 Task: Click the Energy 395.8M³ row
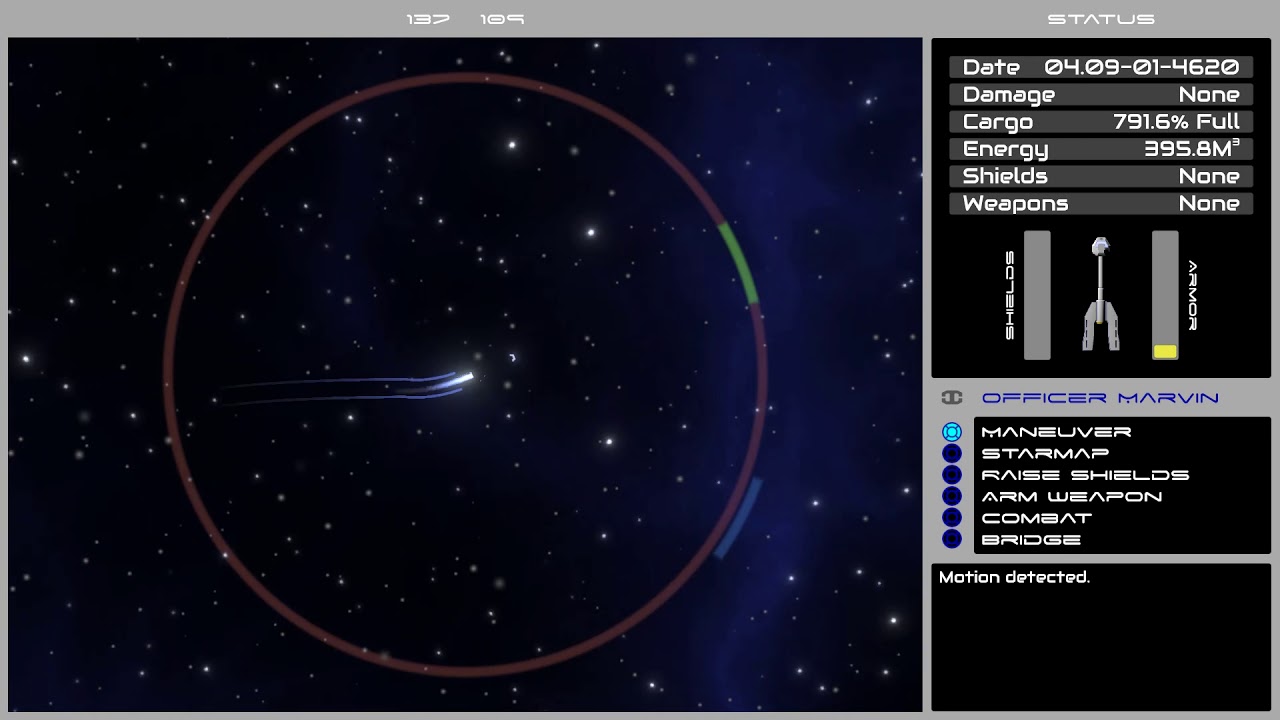coord(1100,149)
